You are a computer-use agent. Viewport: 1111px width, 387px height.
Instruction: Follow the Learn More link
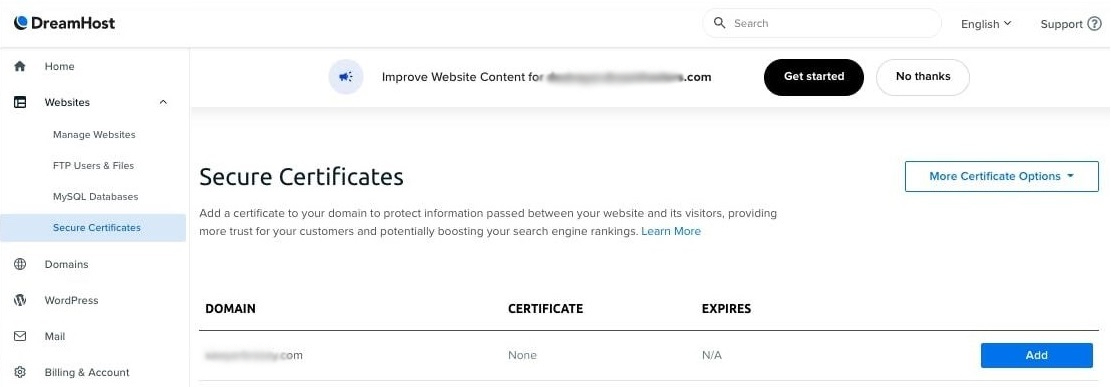tap(671, 231)
